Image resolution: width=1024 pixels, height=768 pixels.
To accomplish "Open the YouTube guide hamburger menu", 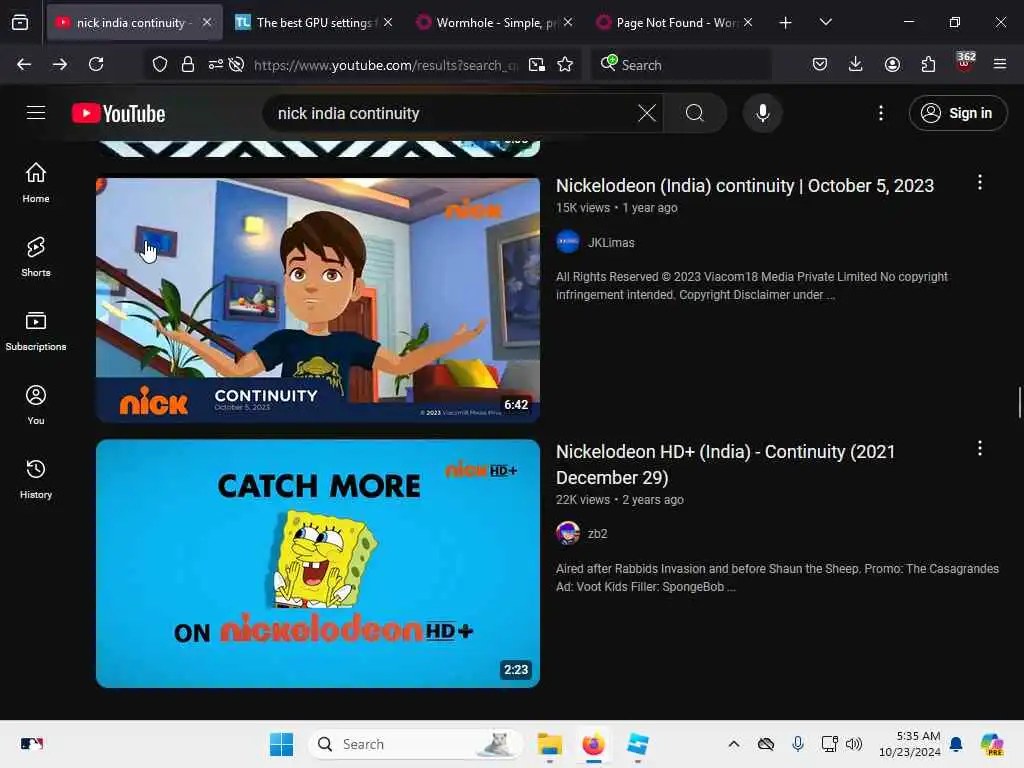I will pyautogui.click(x=36, y=113).
